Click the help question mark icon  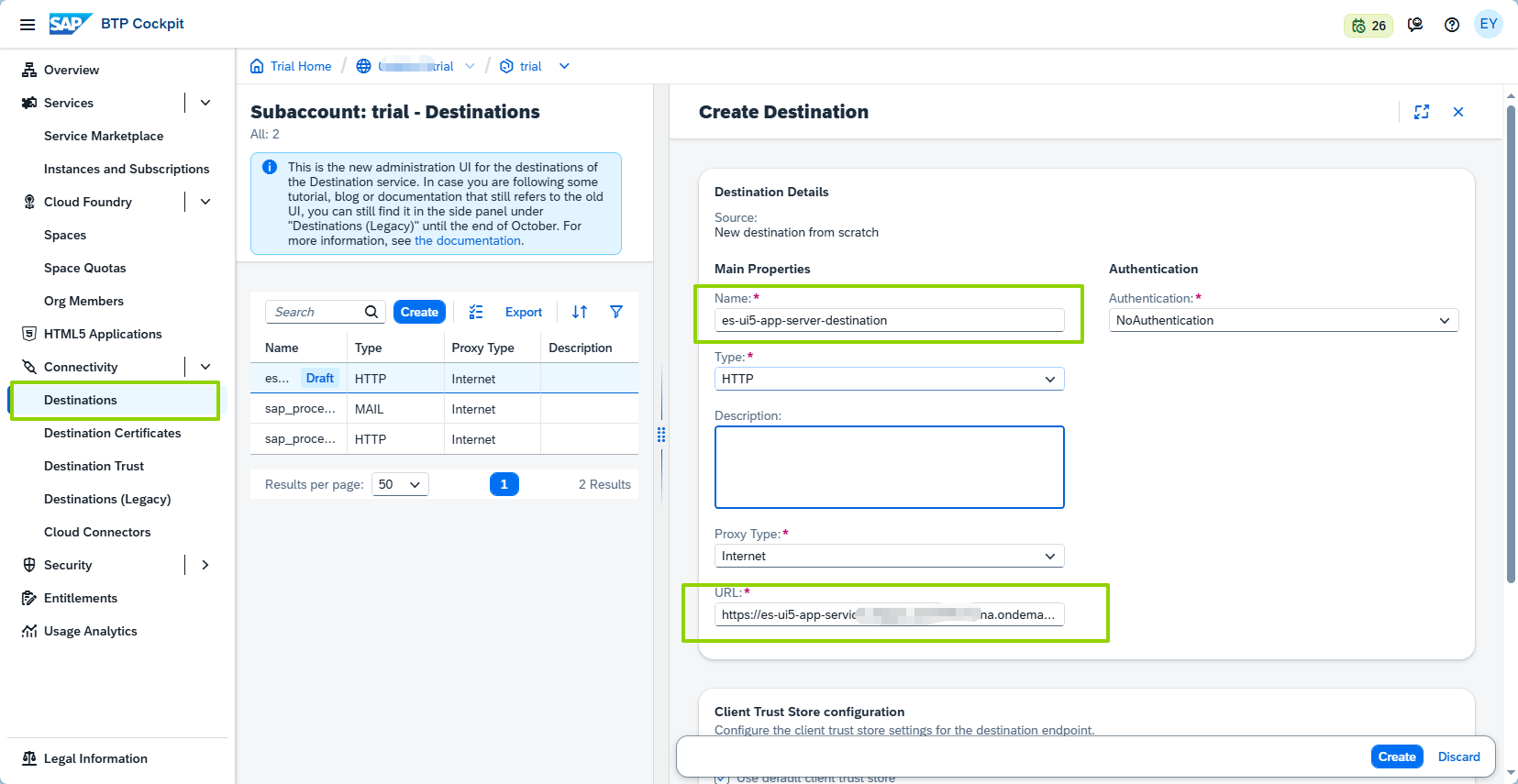tap(1452, 25)
